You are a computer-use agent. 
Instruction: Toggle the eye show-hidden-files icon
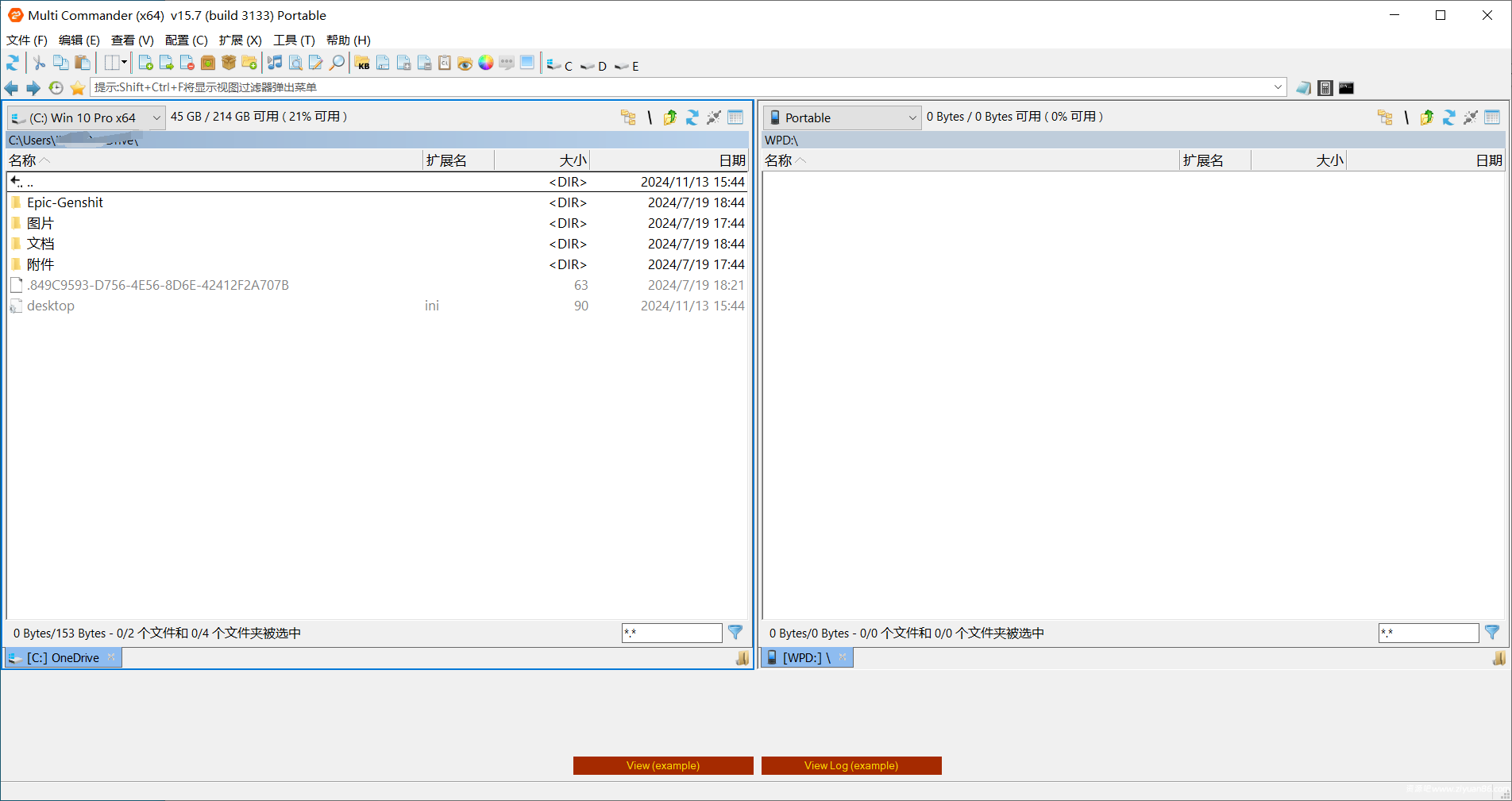(x=465, y=63)
